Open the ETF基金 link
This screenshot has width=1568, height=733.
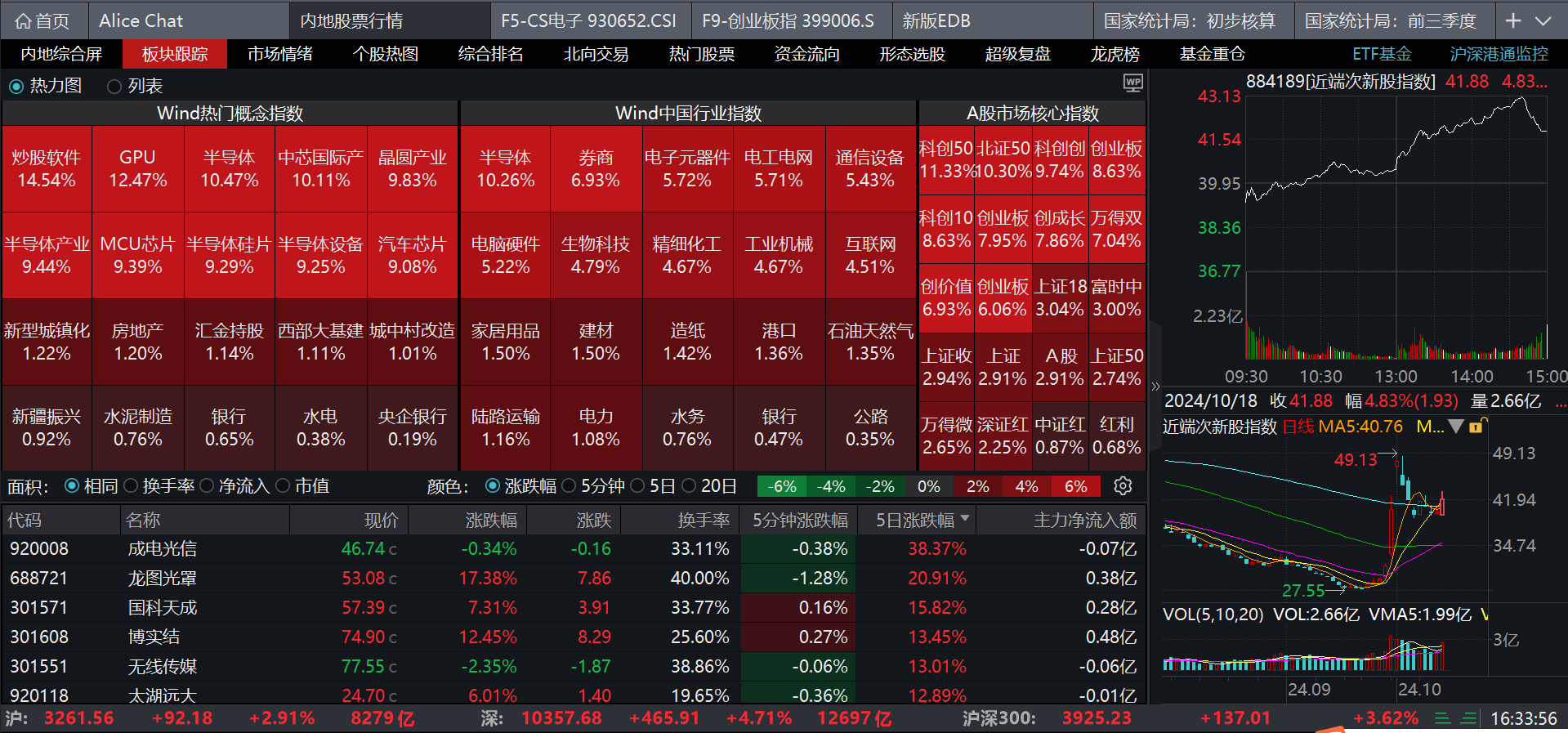point(1382,54)
